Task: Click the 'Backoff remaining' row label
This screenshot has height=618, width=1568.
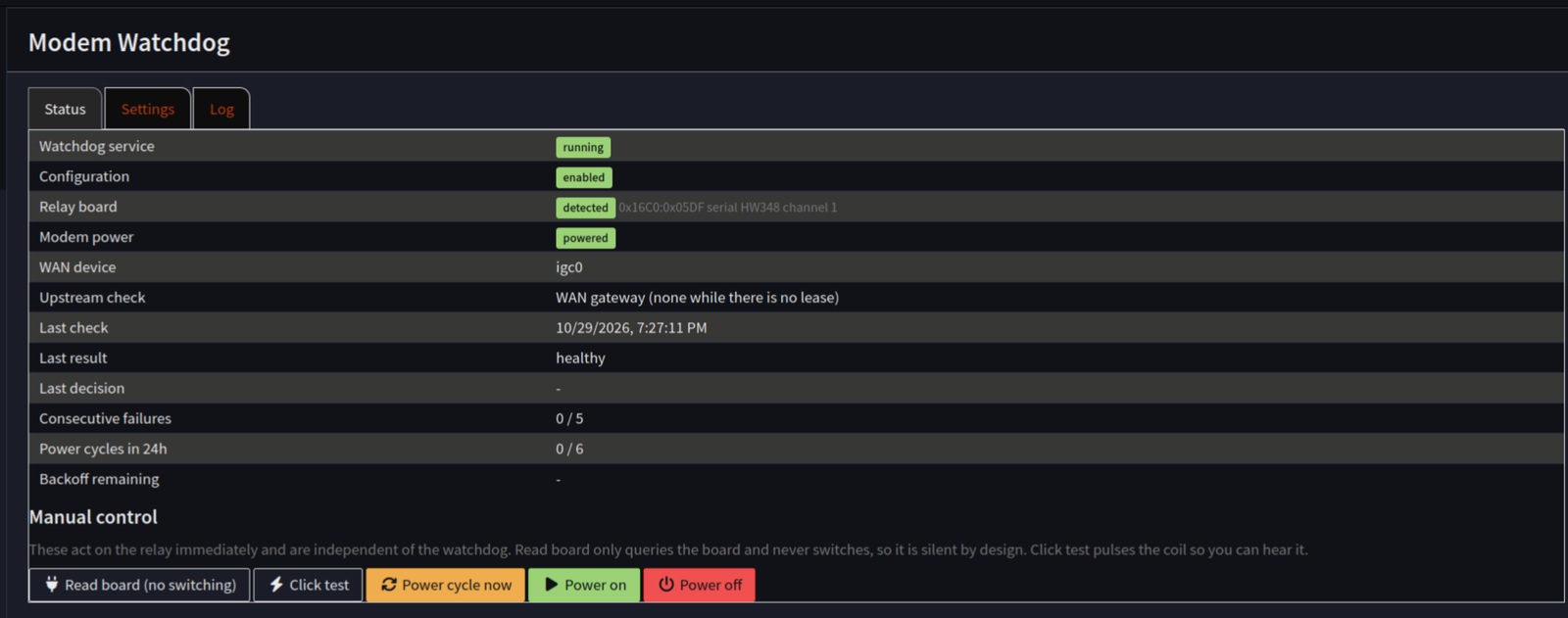Action: point(99,479)
